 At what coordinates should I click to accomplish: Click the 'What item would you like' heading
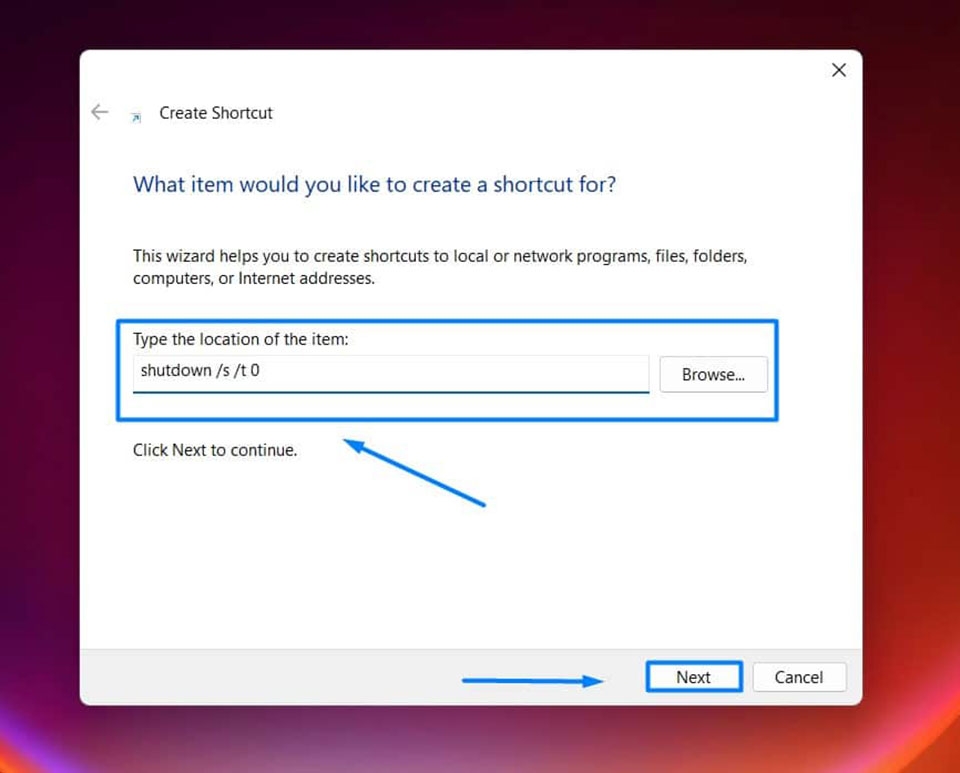coord(374,184)
